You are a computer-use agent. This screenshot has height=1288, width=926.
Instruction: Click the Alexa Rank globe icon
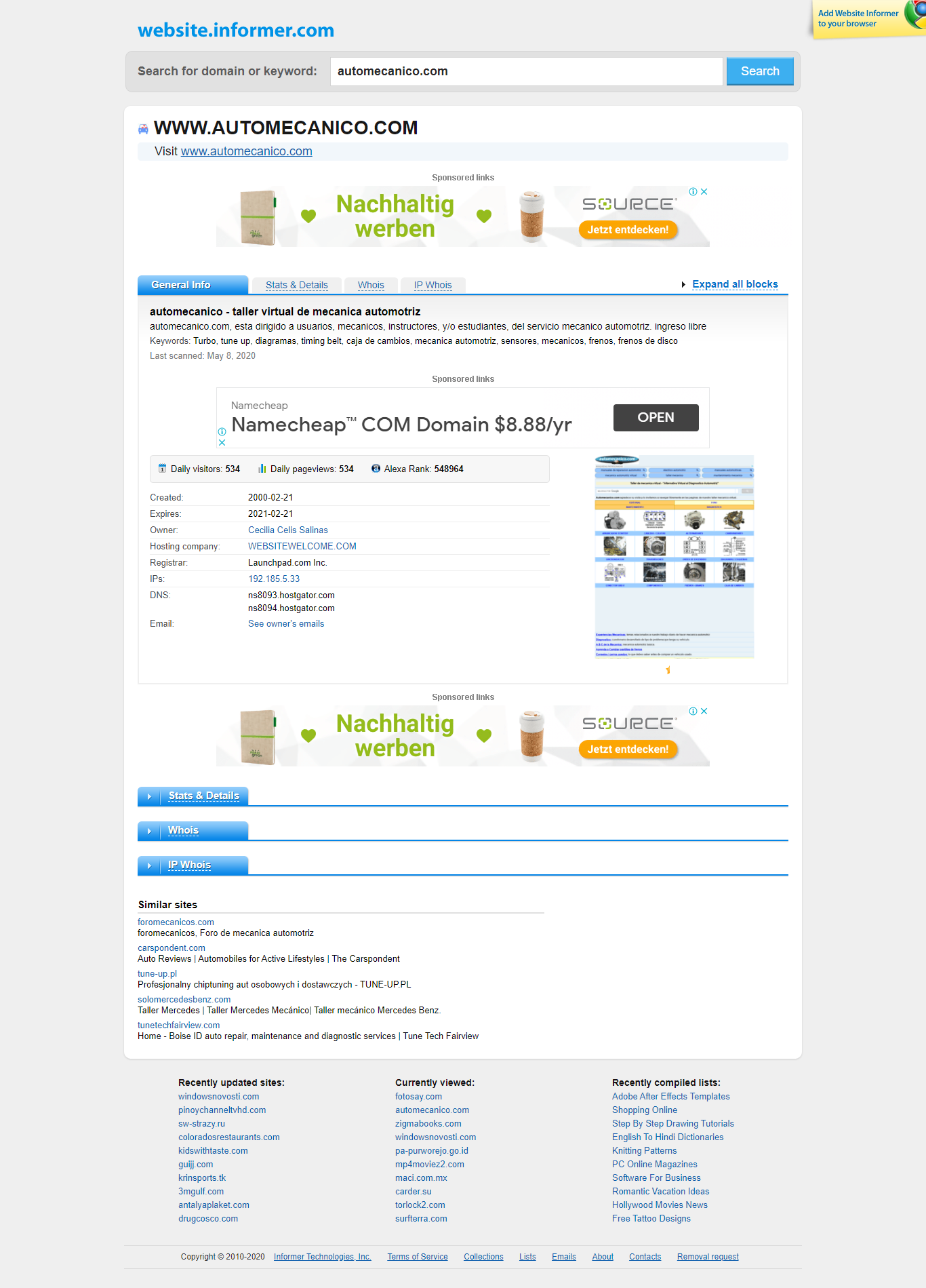pyautogui.click(x=376, y=469)
